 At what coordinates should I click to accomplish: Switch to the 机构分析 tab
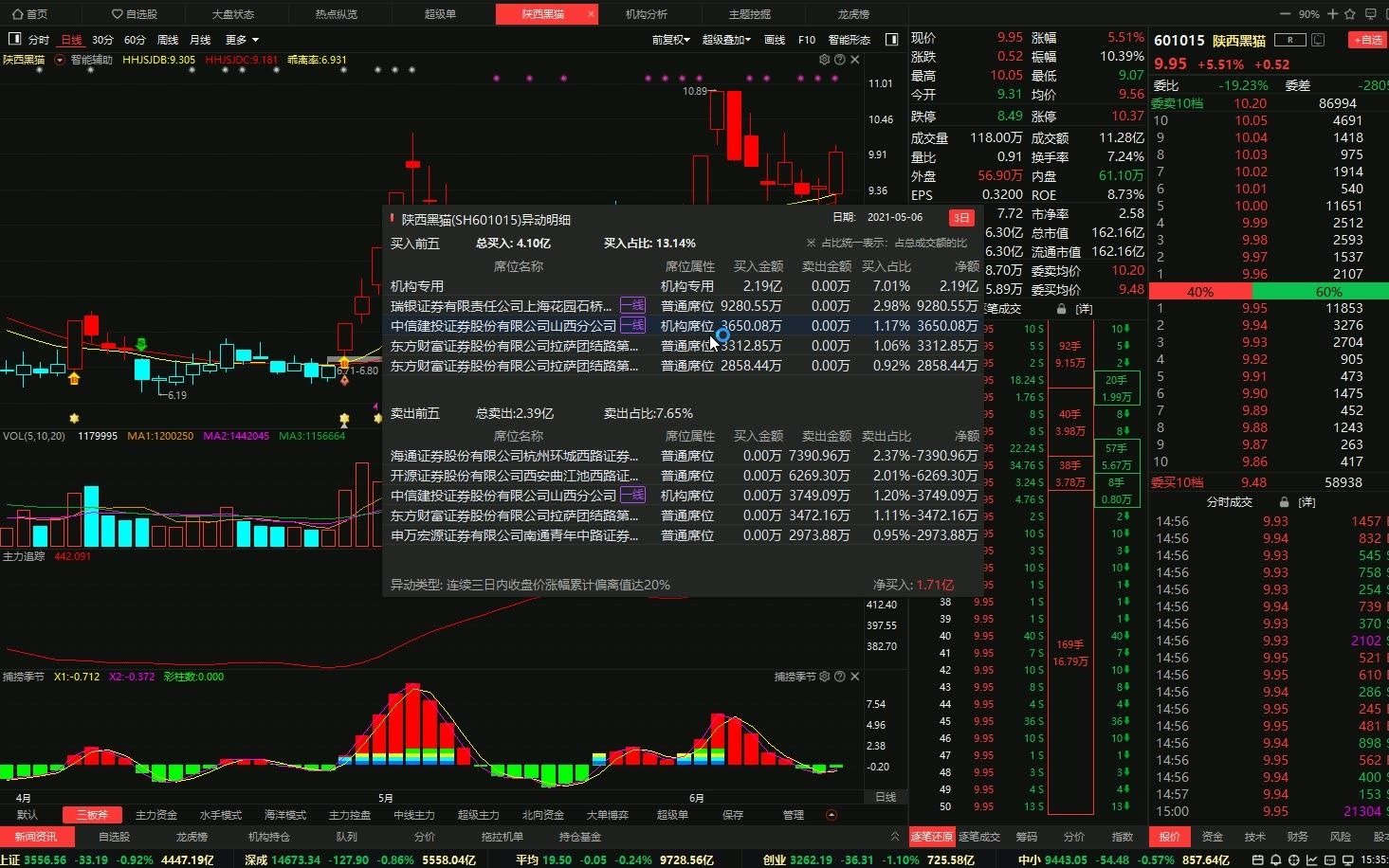(x=647, y=14)
